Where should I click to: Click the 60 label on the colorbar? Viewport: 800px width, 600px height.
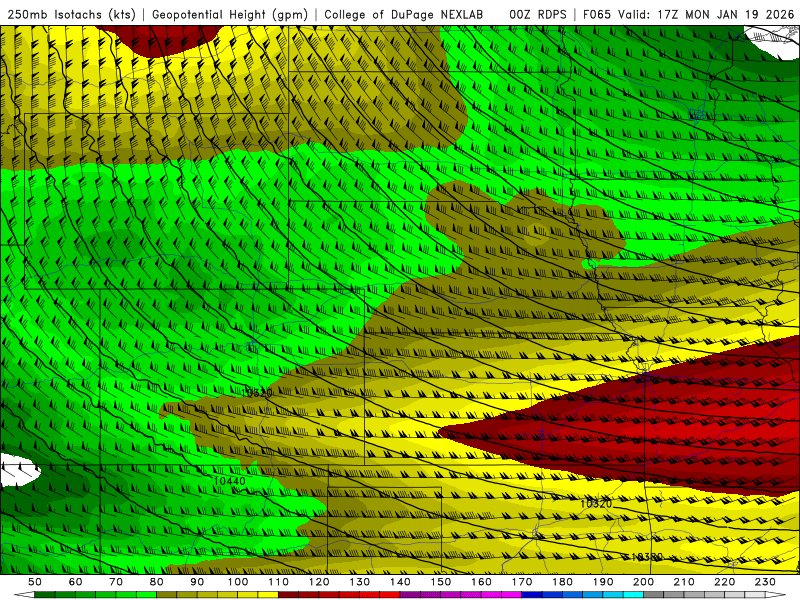click(75, 582)
